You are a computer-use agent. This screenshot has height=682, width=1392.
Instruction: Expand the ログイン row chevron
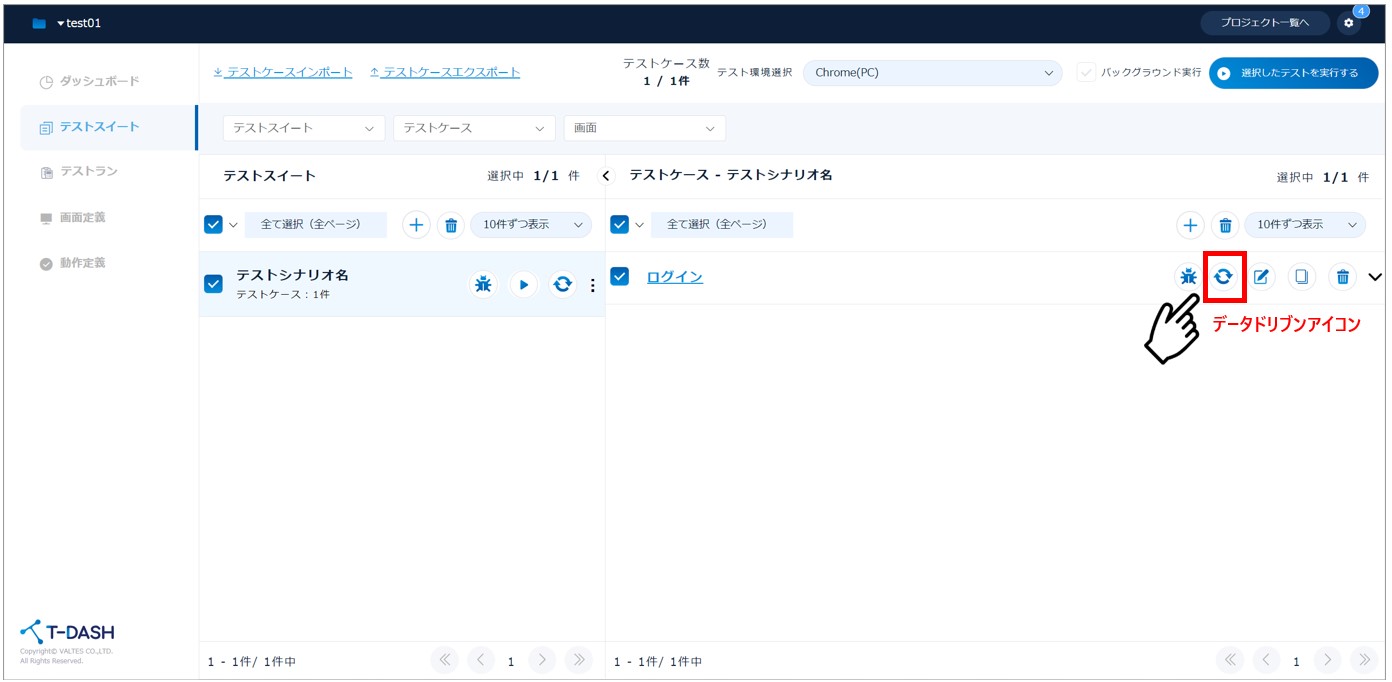pos(1375,277)
